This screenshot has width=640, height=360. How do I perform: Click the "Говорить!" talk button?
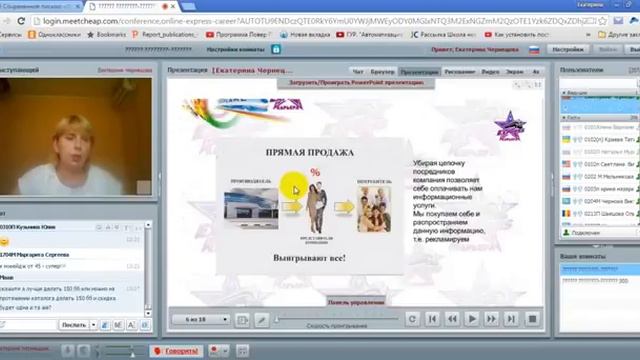176,351
